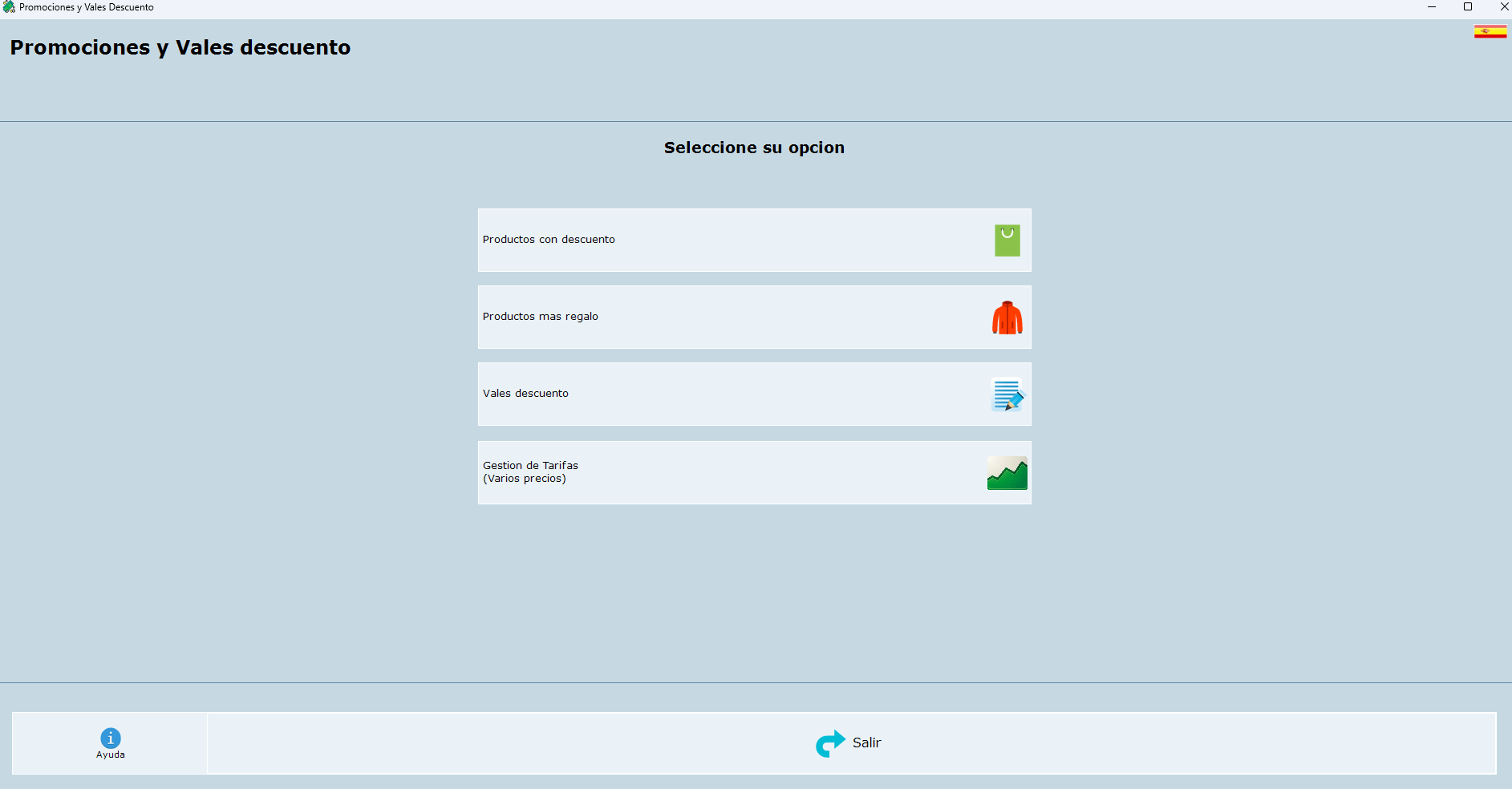Screen dimensions: 1512x789
Task: Click the app icon in title bar
Action: click(9, 7)
